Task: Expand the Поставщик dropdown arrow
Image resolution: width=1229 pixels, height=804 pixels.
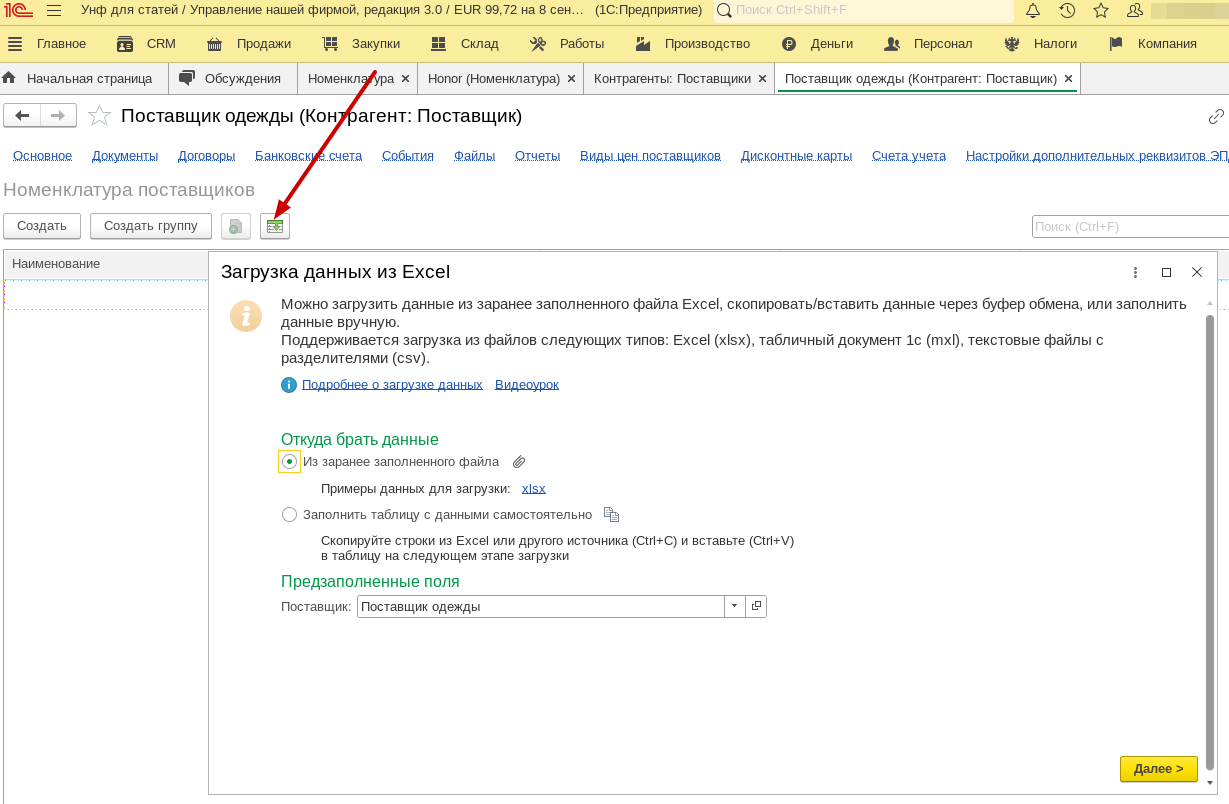Action: pyautogui.click(x=735, y=606)
